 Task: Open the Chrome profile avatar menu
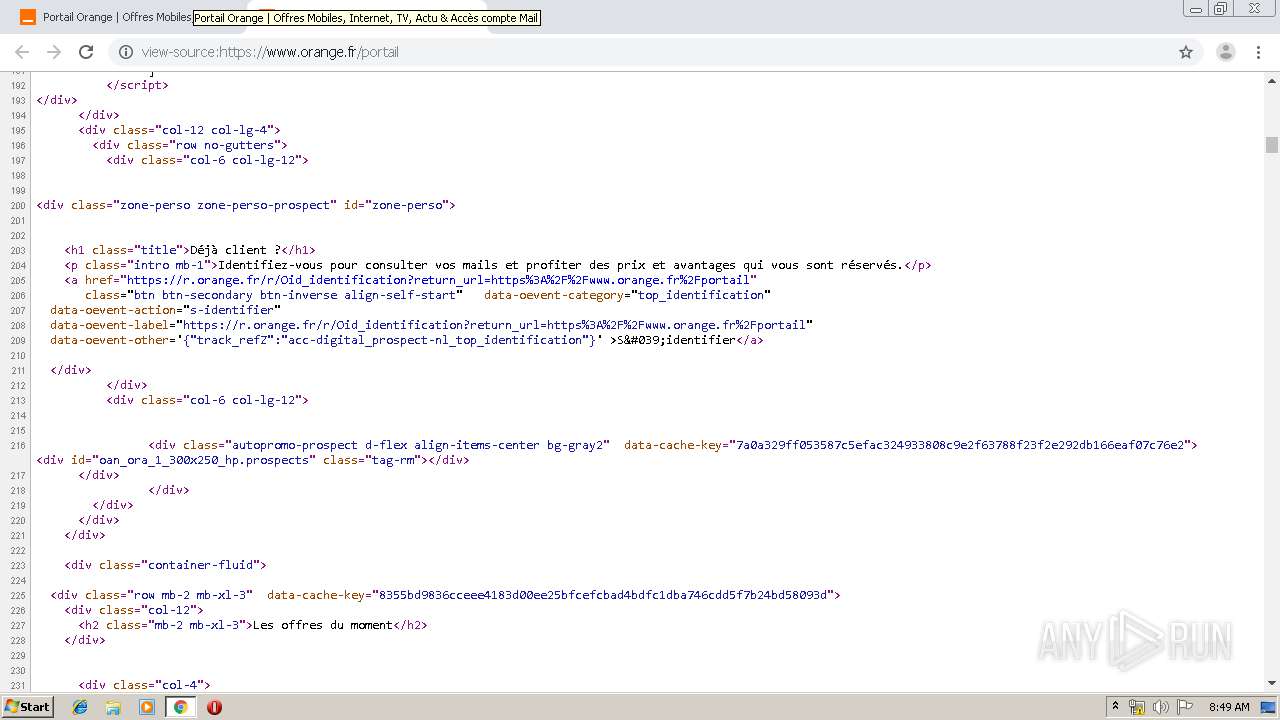[1226, 52]
